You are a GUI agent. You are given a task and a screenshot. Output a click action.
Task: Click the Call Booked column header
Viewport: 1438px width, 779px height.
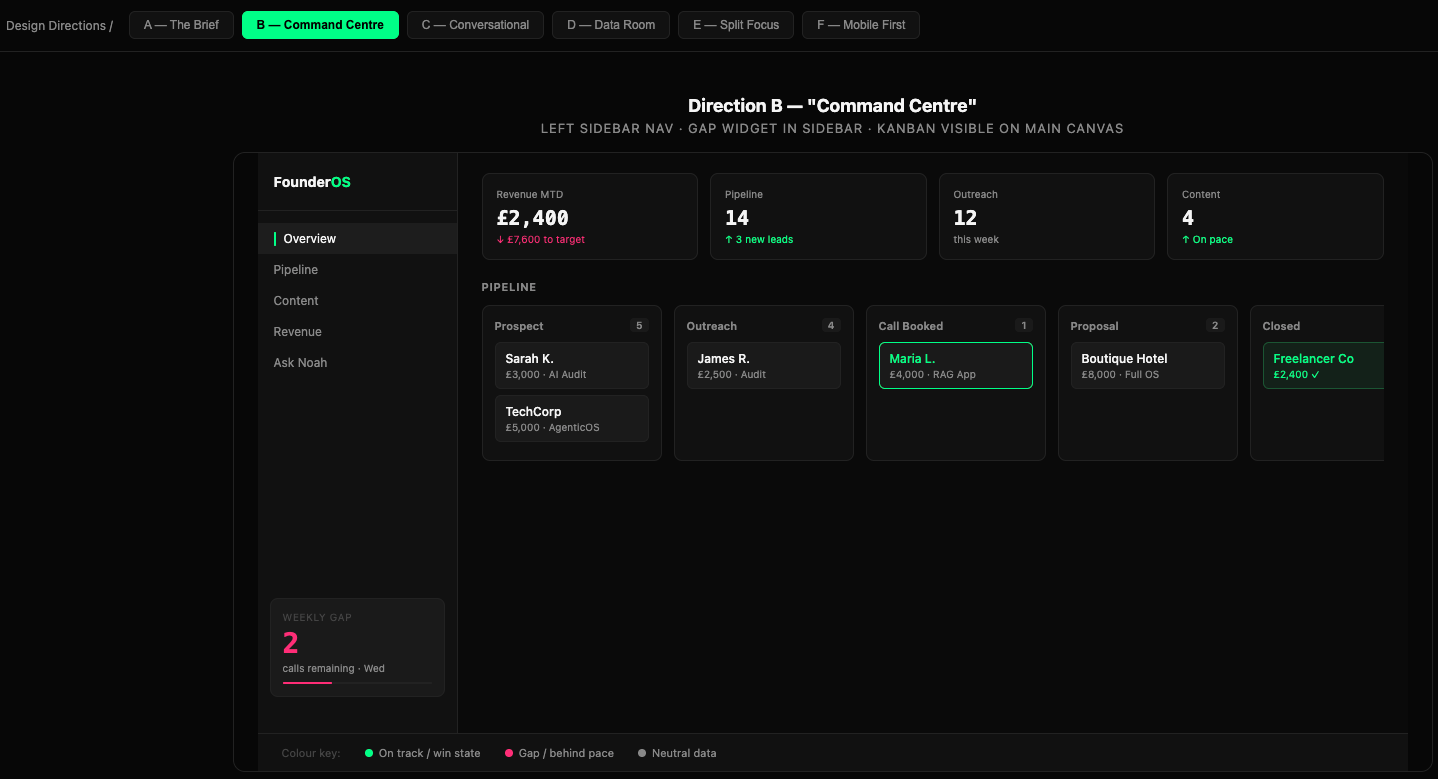tap(911, 326)
